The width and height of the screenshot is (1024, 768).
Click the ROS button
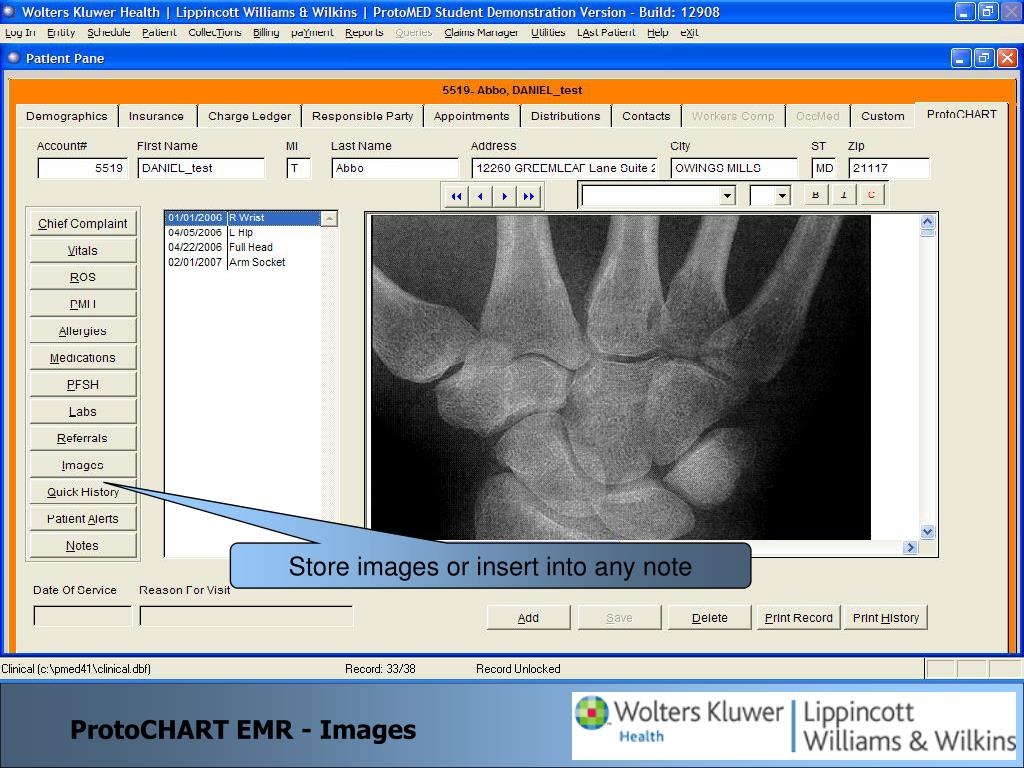click(x=83, y=277)
